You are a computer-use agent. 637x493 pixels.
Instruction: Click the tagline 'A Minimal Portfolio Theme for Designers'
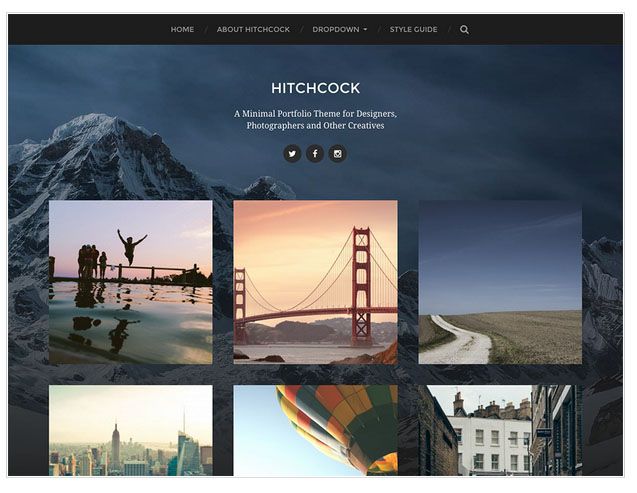coord(316,114)
